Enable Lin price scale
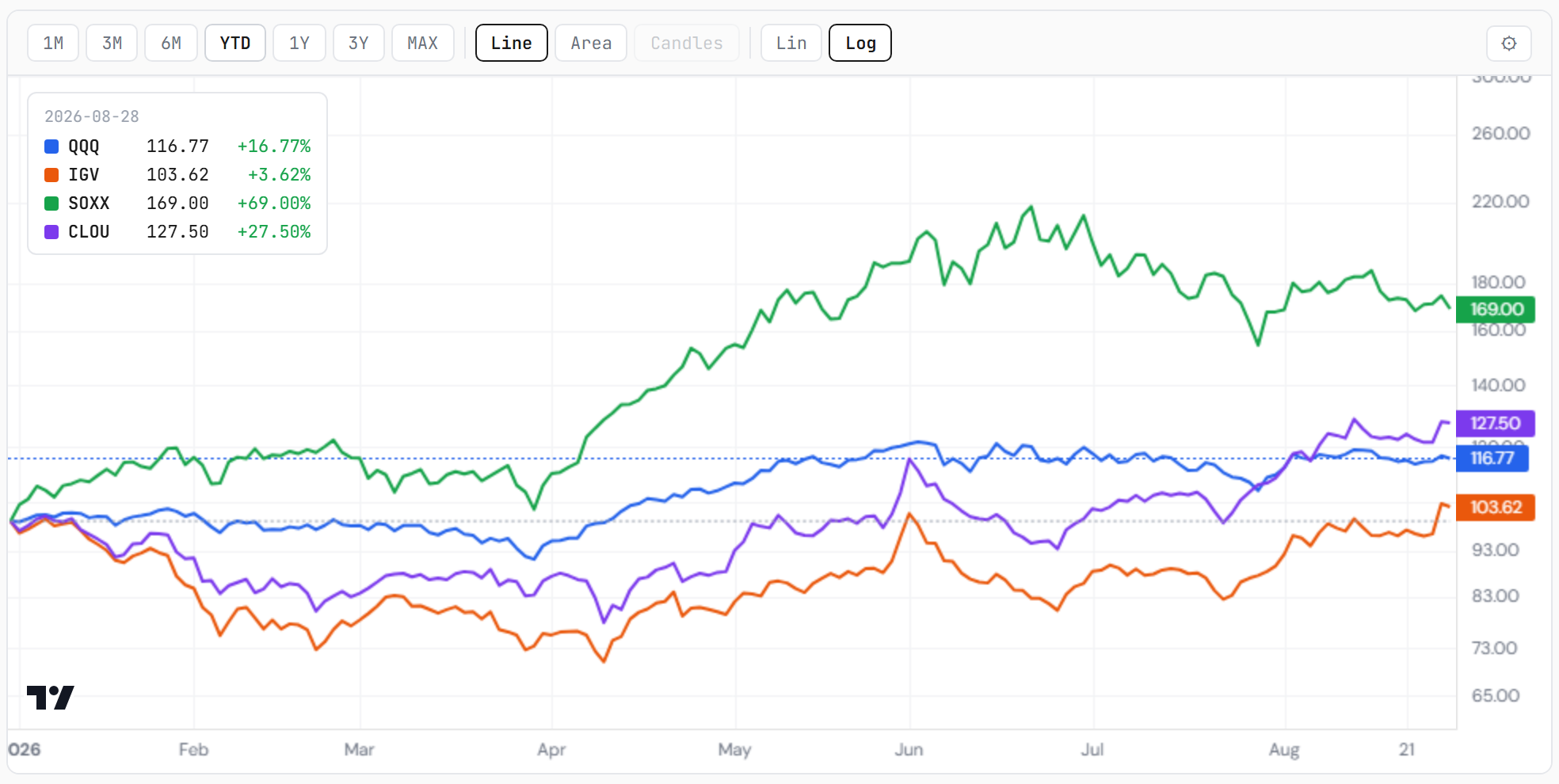This screenshot has width=1559, height=784. [x=791, y=43]
